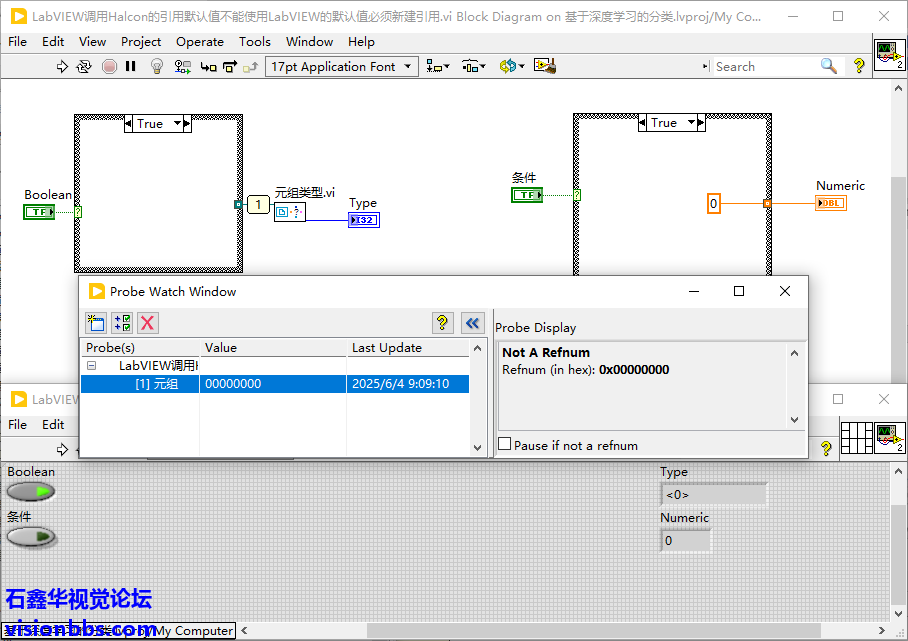Open the 17pt Application Font dropdown

point(342,67)
